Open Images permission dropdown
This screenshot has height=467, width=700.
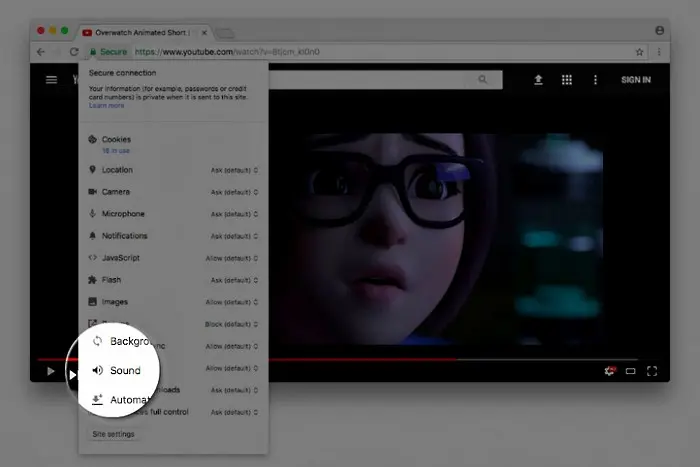tap(232, 302)
